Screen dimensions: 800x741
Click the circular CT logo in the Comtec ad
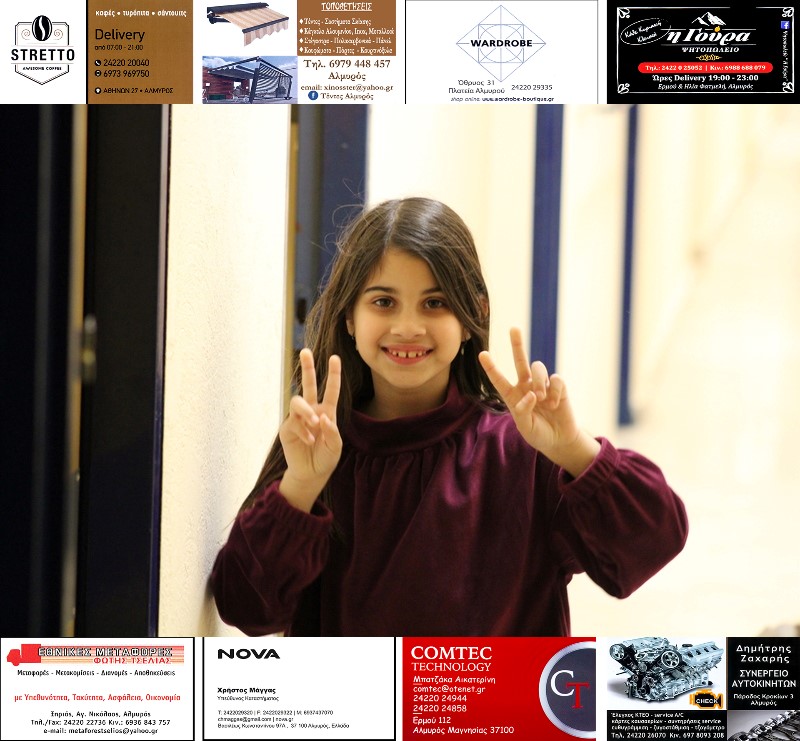[x=568, y=688]
